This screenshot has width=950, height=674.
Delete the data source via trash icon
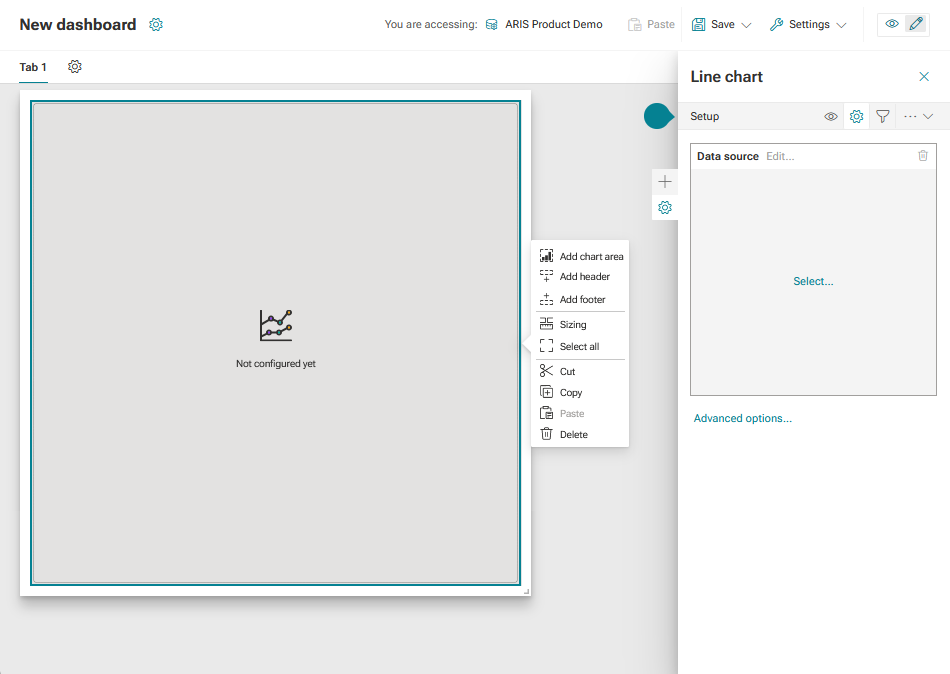923,156
